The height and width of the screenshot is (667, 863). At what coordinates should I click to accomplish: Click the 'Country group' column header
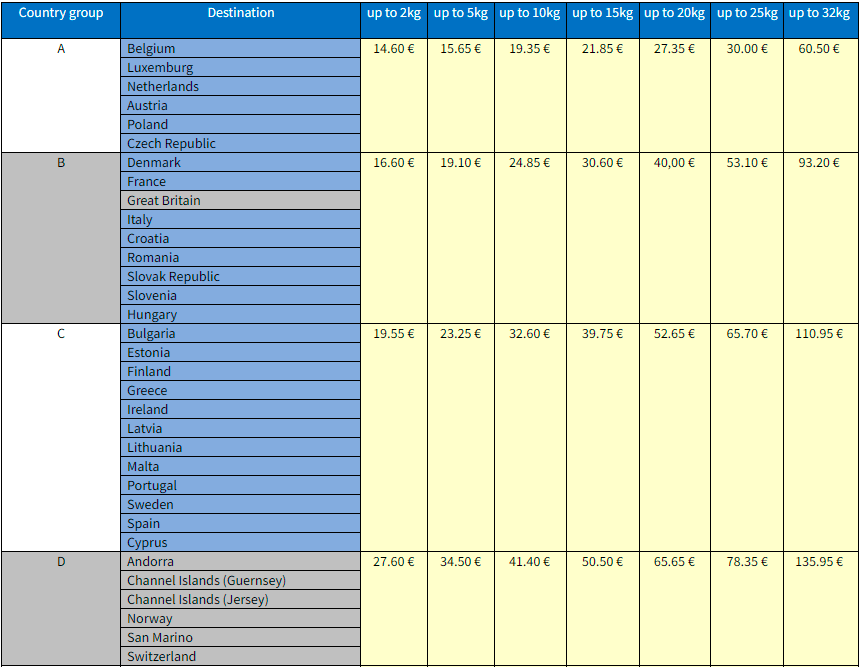click(x=60, y=13)
